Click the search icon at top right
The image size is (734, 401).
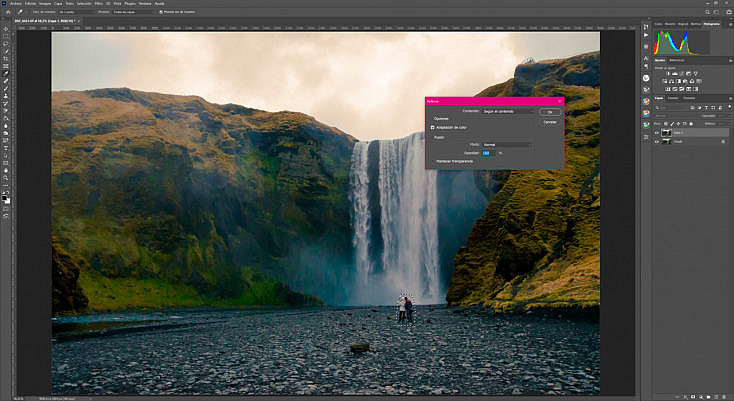(708, 12)
